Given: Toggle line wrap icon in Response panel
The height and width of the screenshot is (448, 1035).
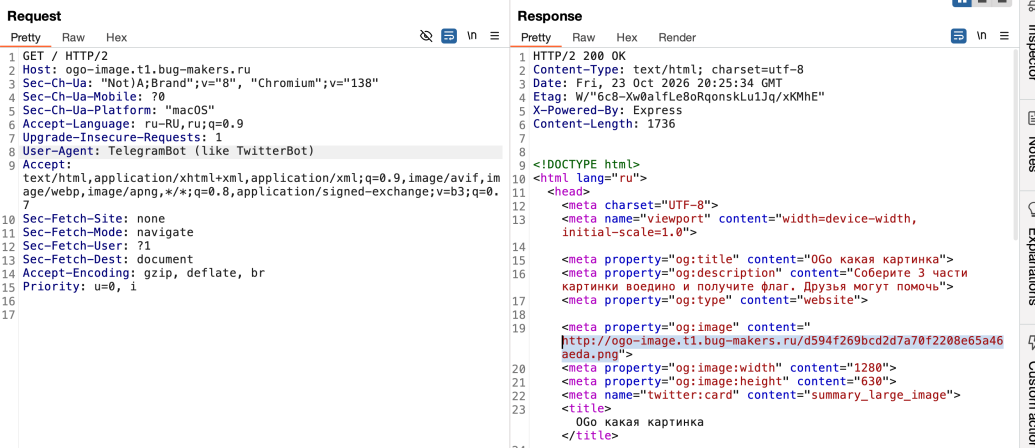Looking at the screenshot, I should [x=958, y=36].
